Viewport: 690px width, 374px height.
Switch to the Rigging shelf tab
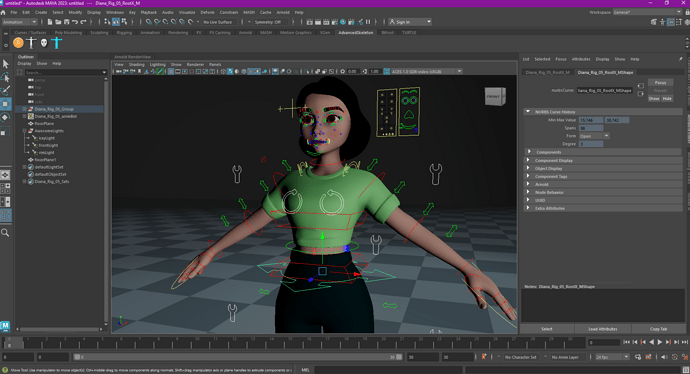(x=124, y=33)
